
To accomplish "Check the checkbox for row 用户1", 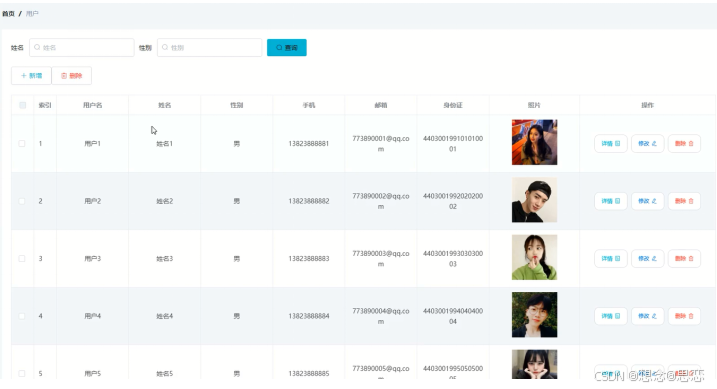I will click(x=22, y=144).
